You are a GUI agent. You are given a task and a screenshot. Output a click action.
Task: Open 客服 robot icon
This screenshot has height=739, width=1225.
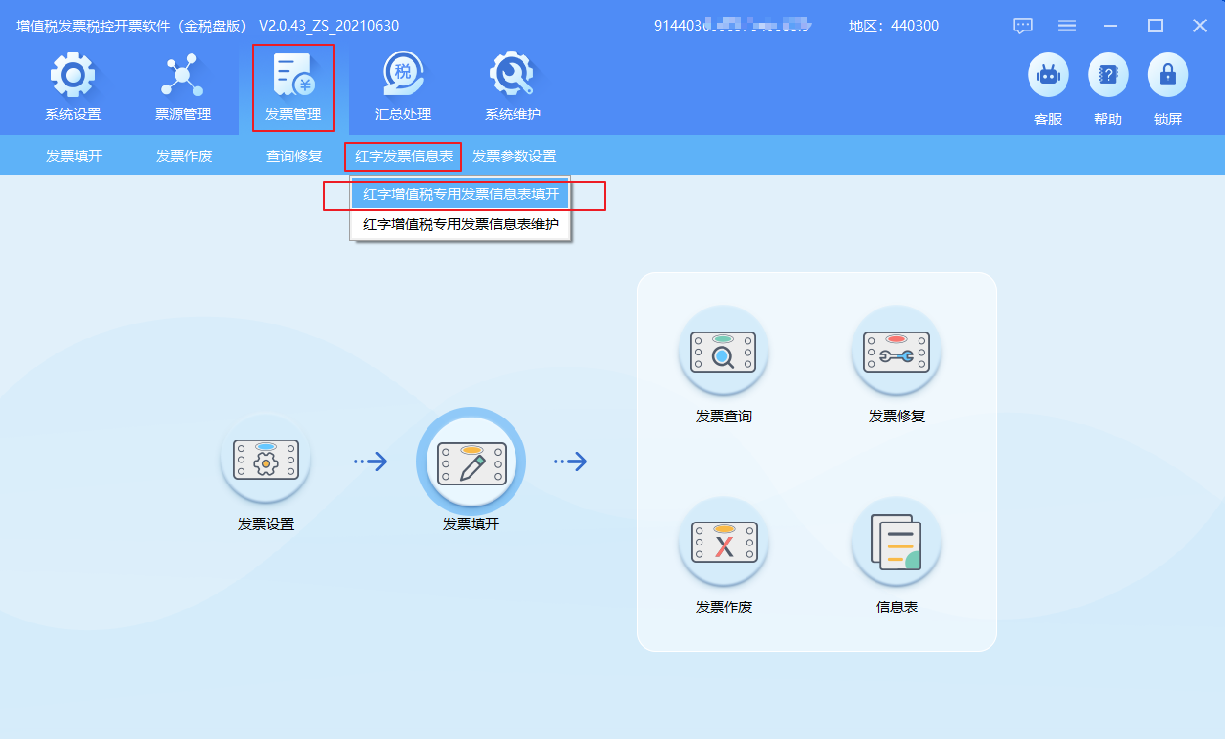pos(1048,75)
